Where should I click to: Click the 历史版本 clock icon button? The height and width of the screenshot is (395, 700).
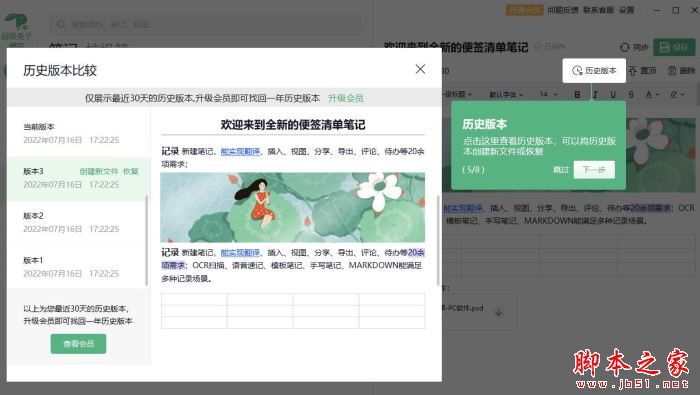(594, 71)
